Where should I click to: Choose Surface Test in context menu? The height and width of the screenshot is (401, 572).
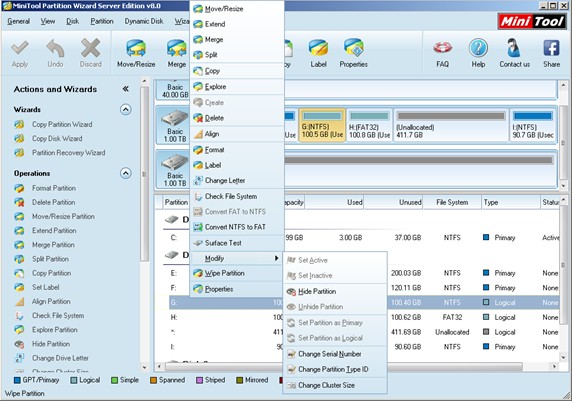[237, 243]
